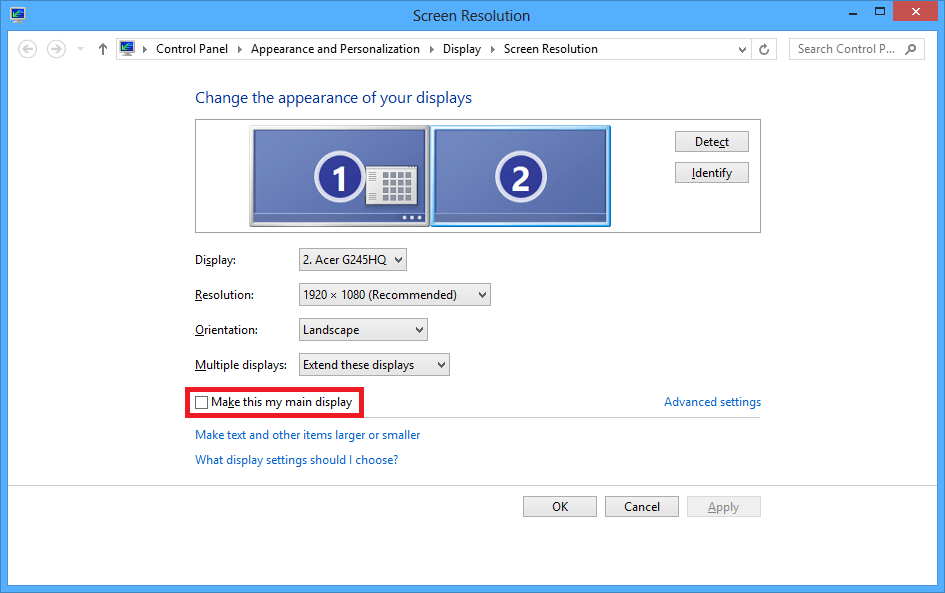Click the Screen Resolution title bar icon
The image size is (945, 593).
[x=17, y=15]
